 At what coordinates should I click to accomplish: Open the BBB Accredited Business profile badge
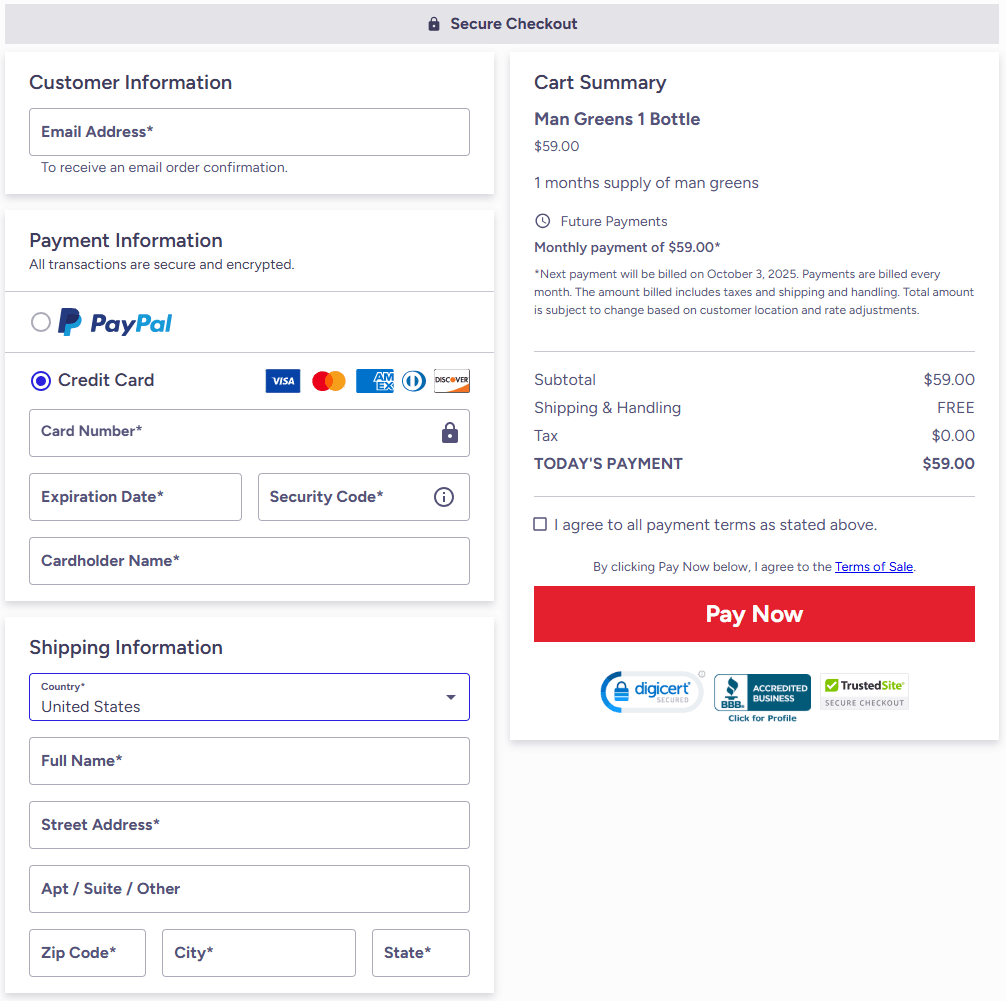pos(762,696)
